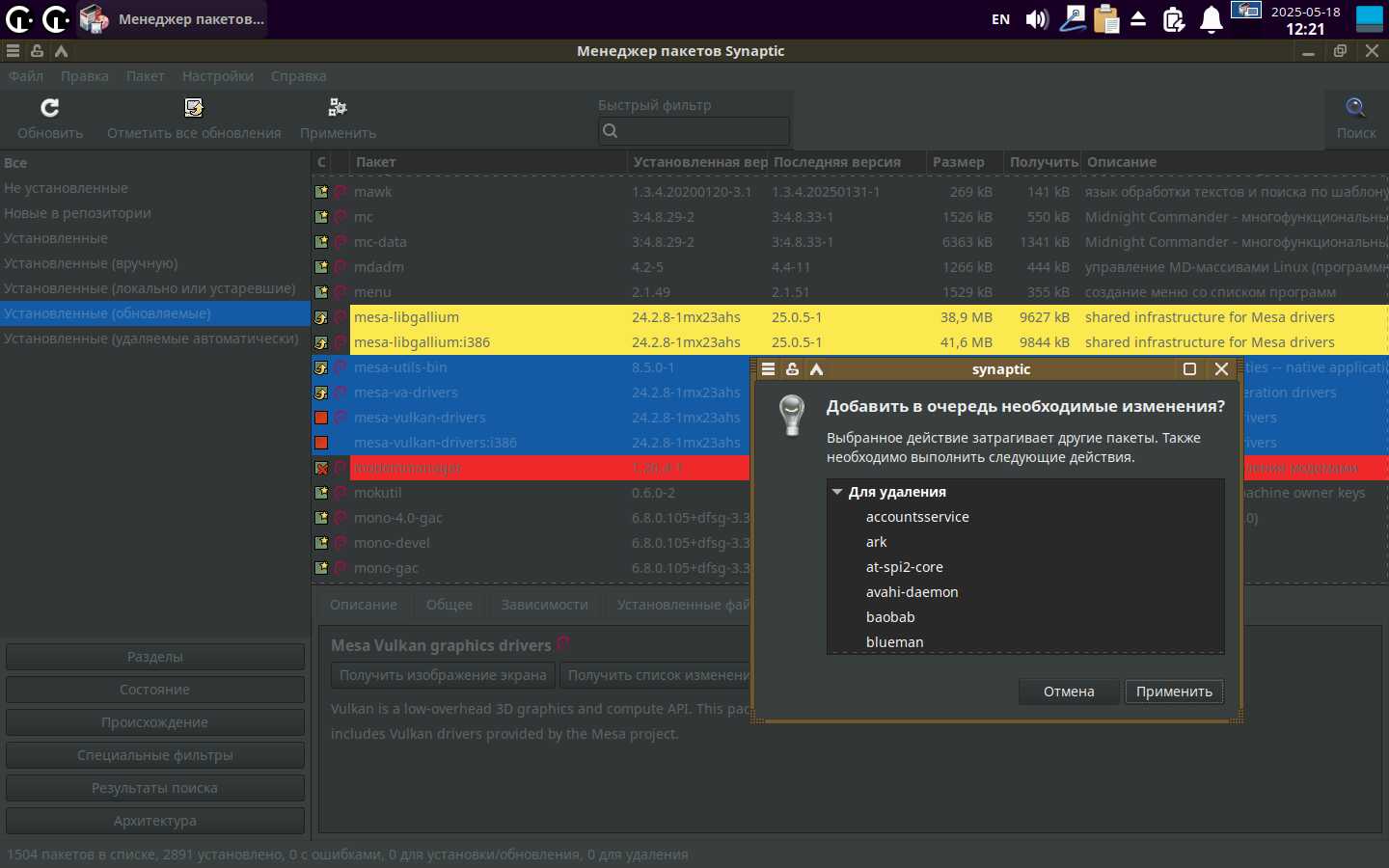Click the Debian swirl icon in mono-devel row
Viewport: 1389px width, 868px height.
340,543
